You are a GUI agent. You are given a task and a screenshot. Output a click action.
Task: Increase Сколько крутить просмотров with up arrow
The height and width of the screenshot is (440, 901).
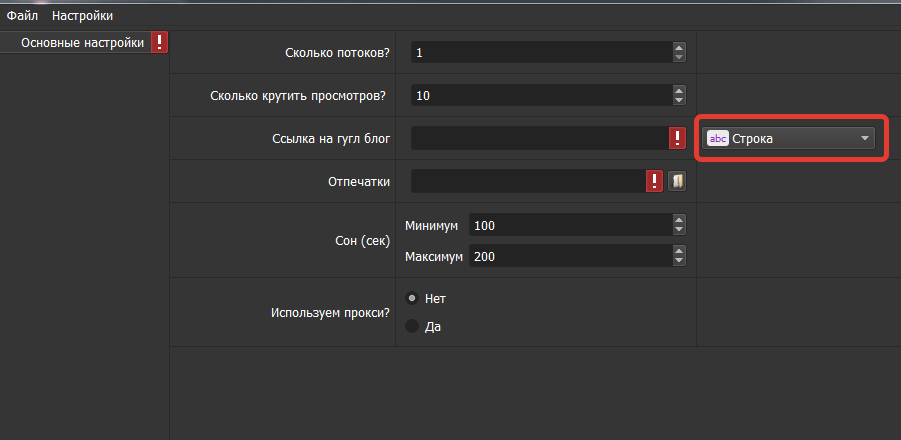[x=679, y=90]
